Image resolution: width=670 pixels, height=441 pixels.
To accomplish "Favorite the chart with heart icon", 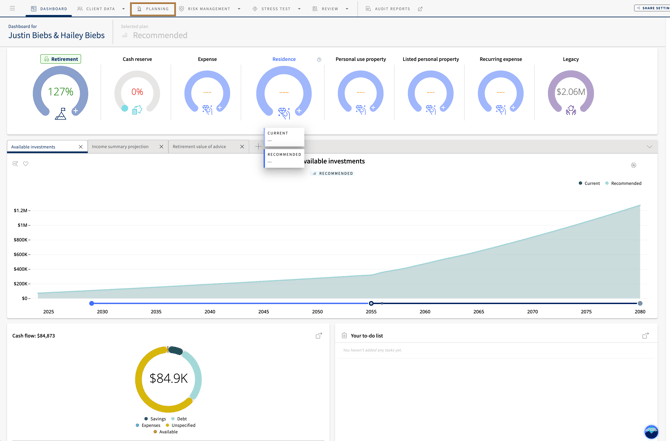I will pos(26,164).
